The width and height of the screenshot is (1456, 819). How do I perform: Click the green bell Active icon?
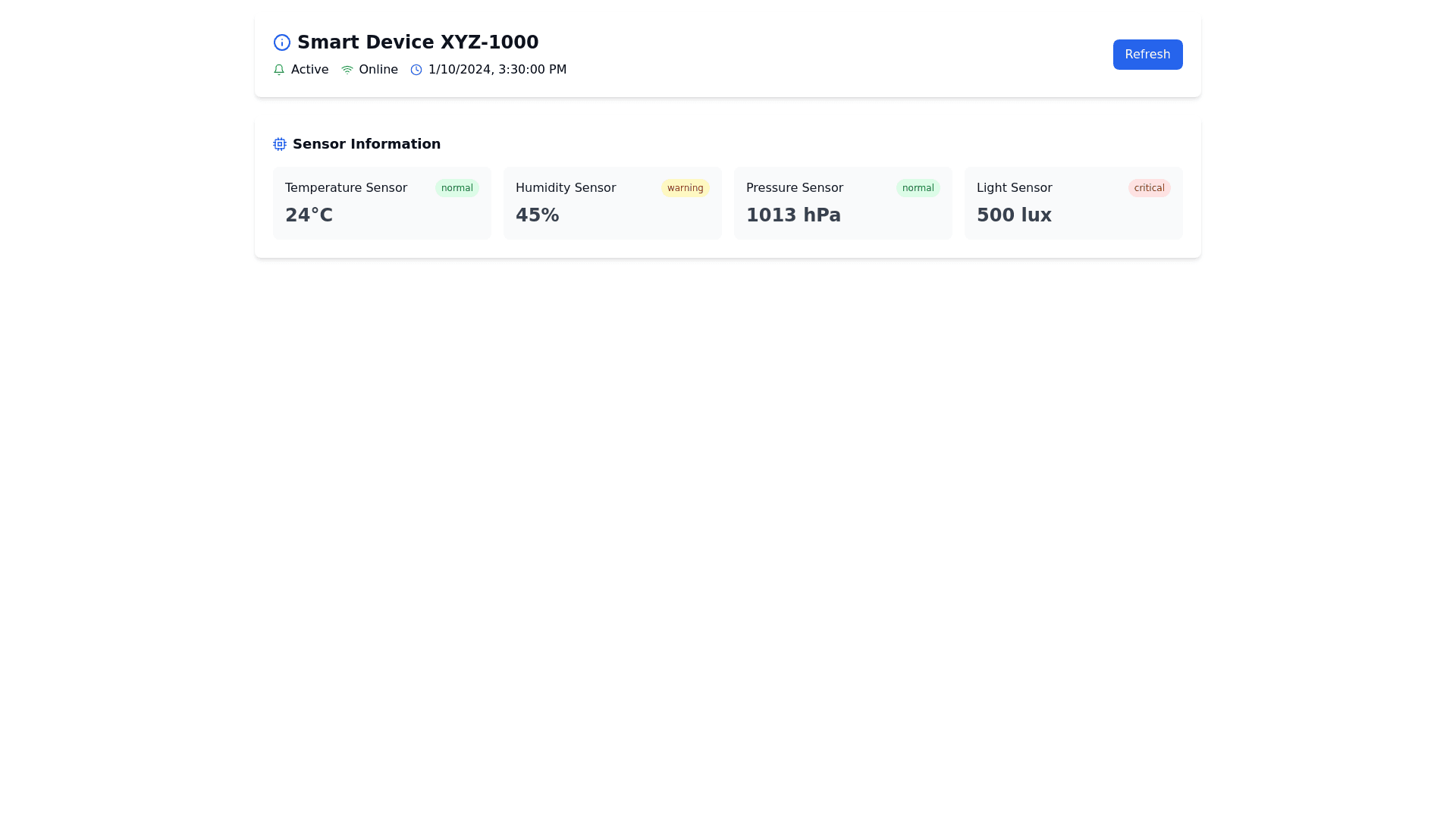coord(279,70)
